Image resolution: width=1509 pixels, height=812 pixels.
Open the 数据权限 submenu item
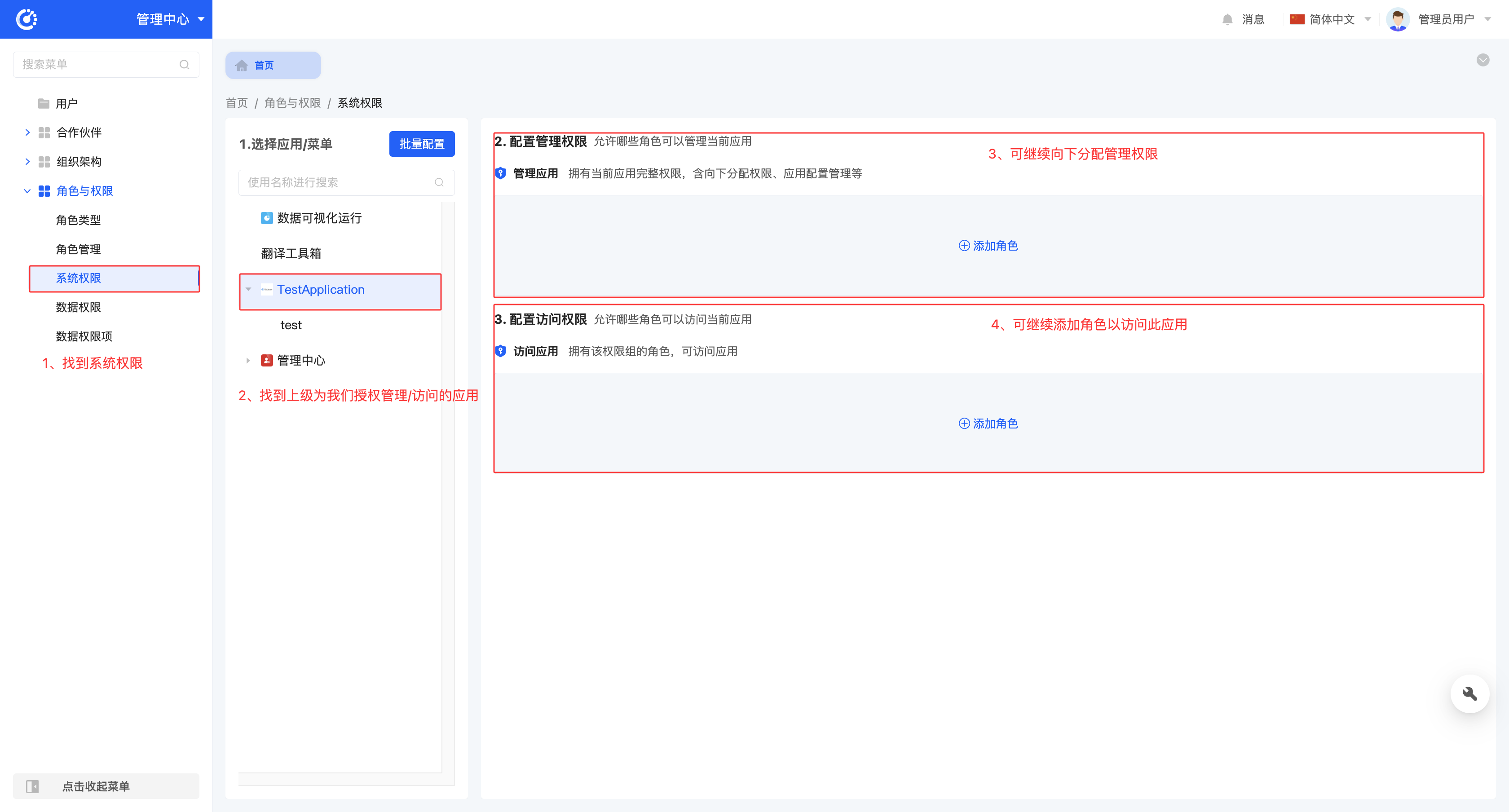tap(78, 308)
